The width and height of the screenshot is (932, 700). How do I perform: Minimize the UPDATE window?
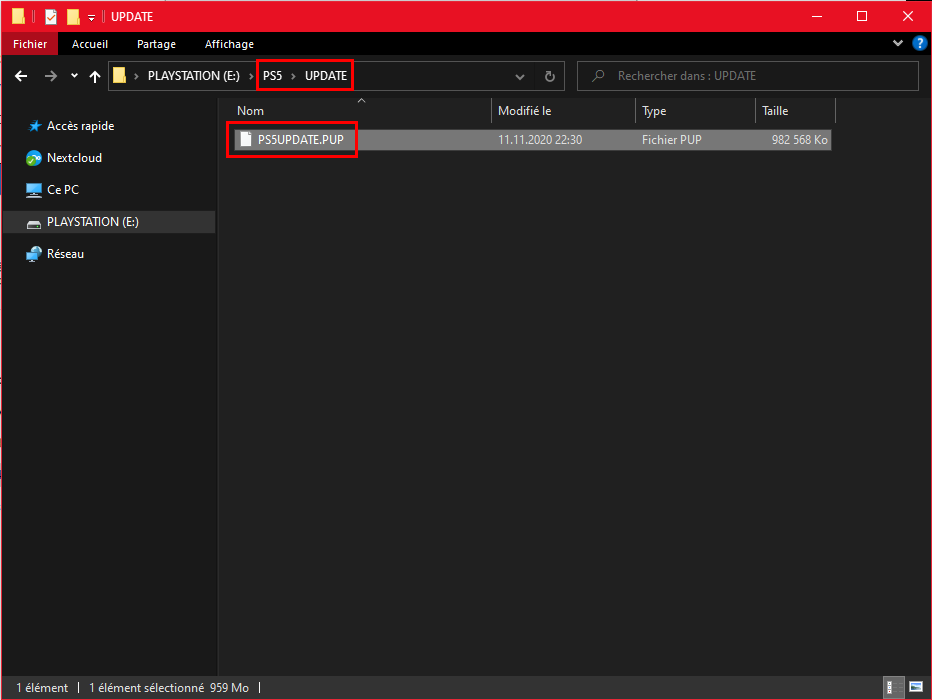[817, 17]
